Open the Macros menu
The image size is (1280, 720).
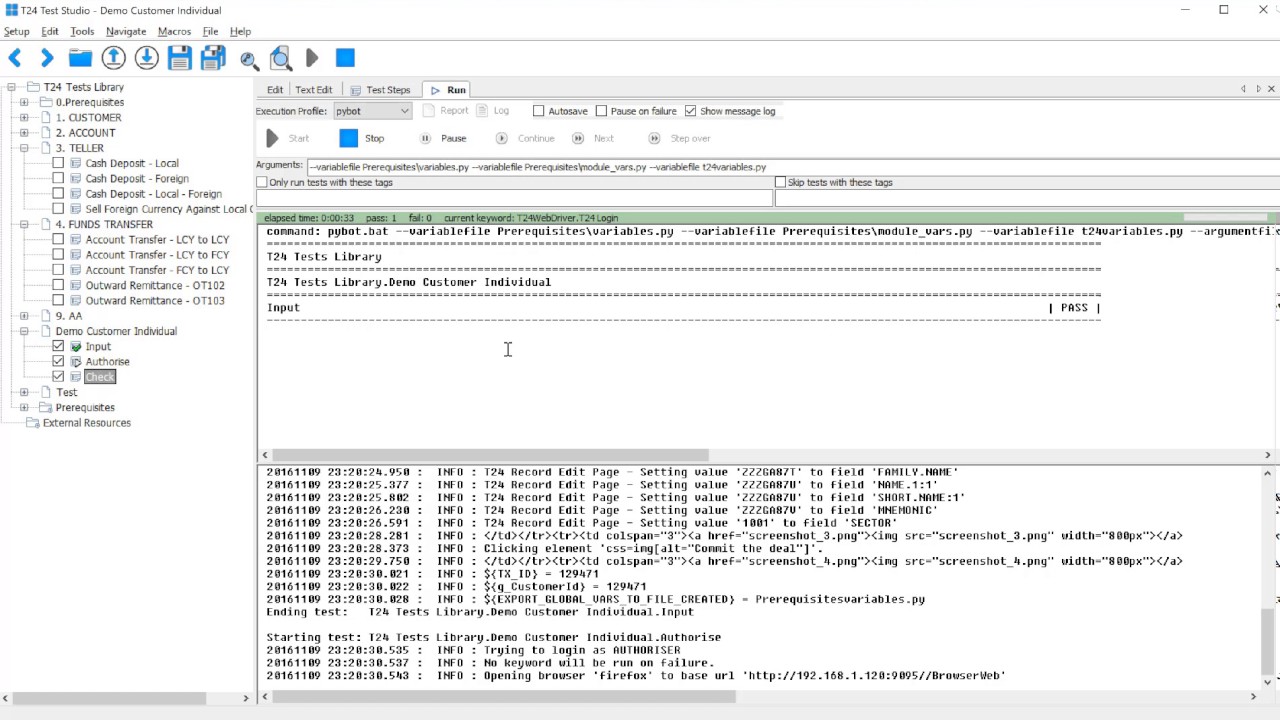point(174,32)
